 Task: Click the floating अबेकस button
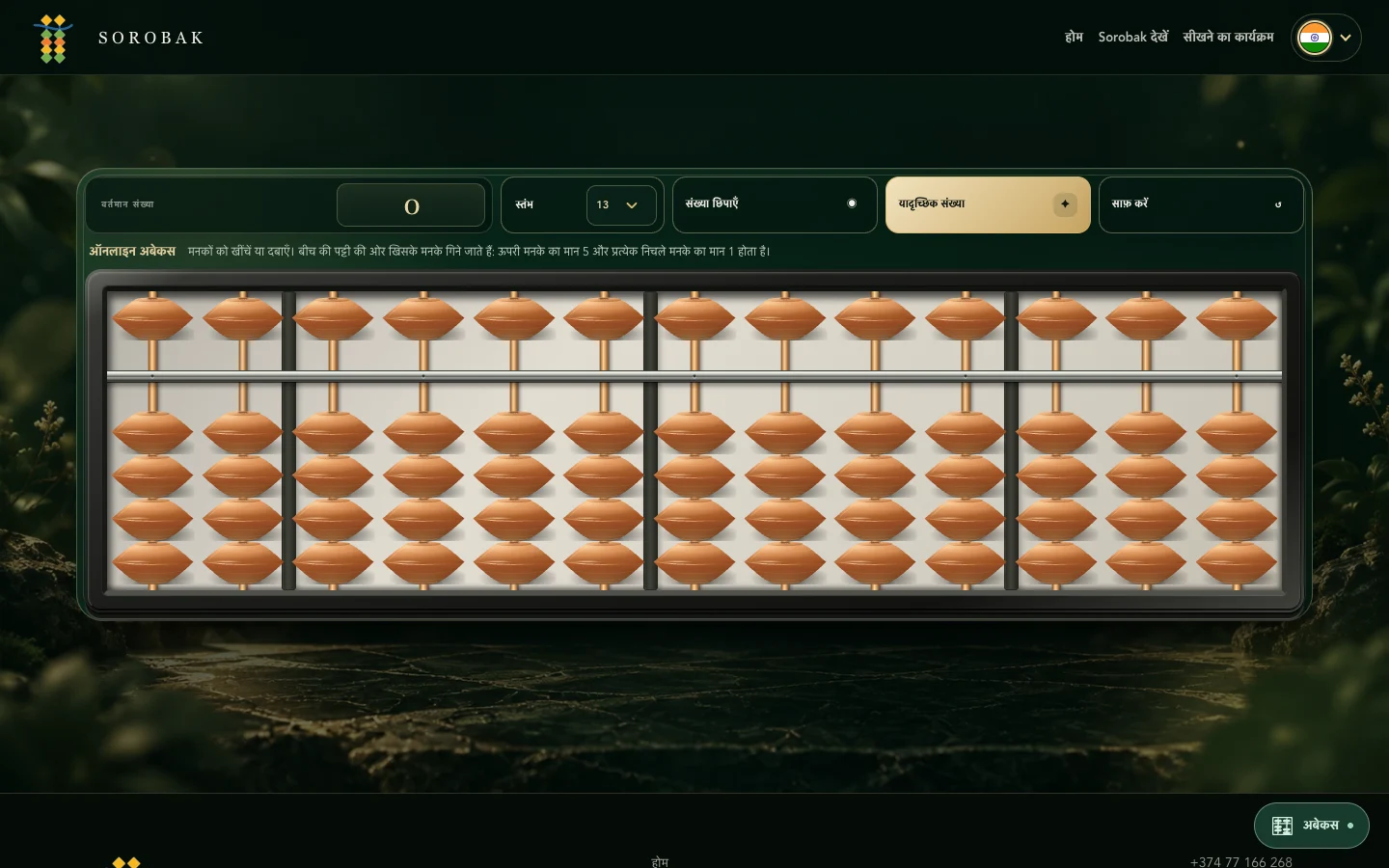(x=1311, y=826)
